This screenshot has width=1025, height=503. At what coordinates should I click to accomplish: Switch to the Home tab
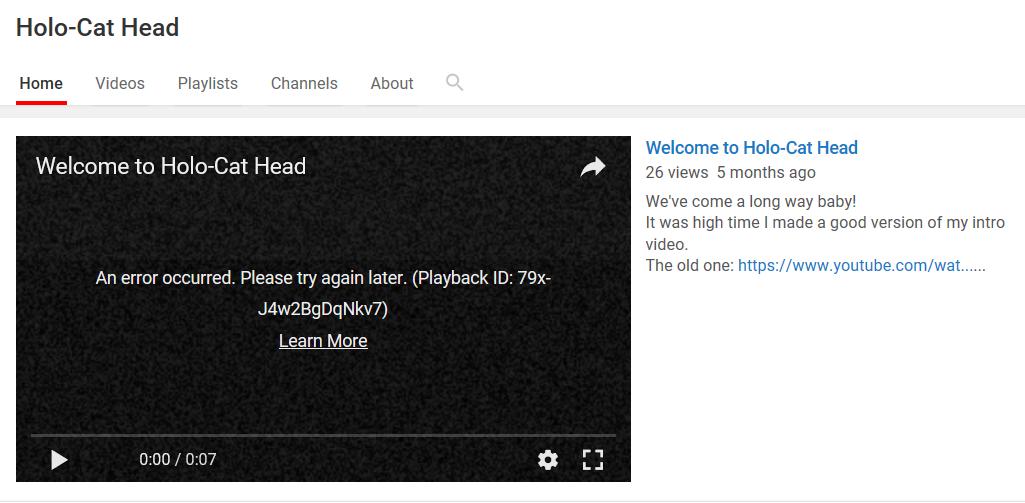click(x=41, y=84)
